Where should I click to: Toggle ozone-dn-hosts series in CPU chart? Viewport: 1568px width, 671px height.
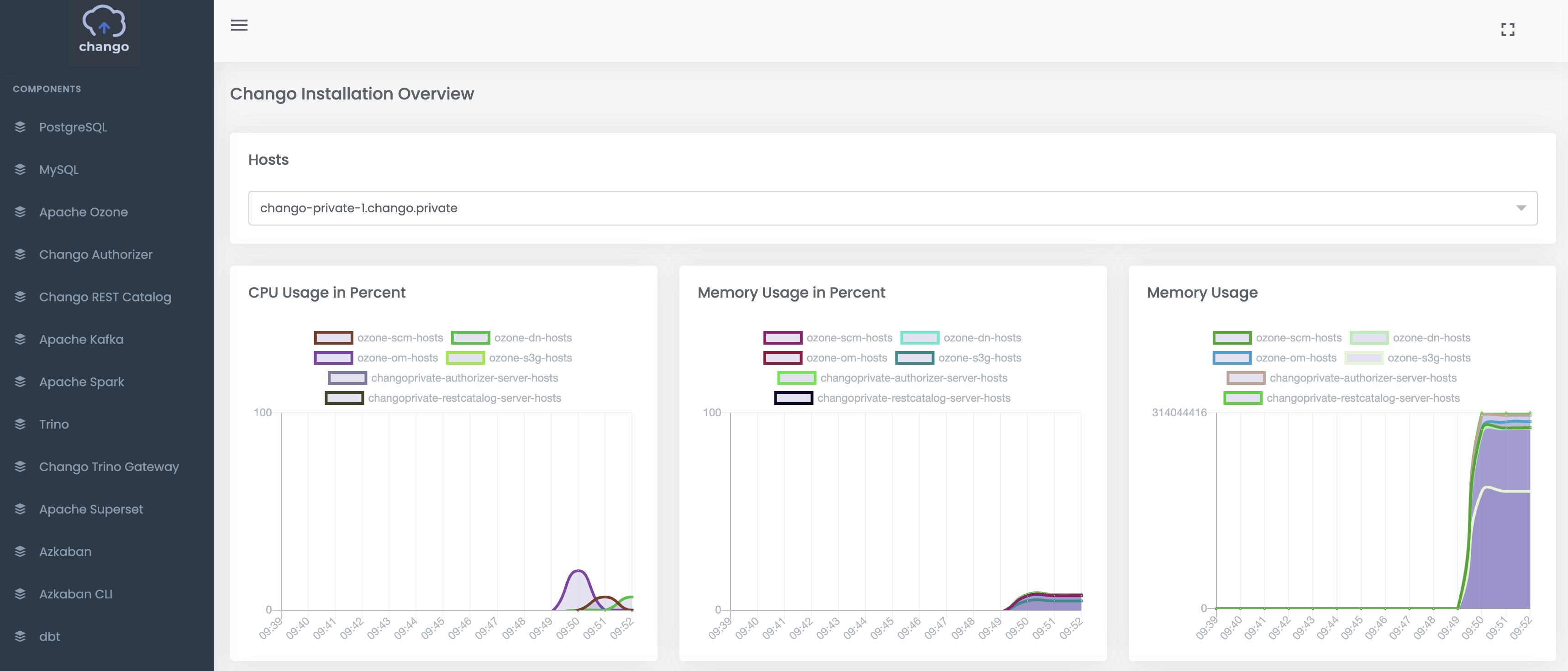click(511, 338)
